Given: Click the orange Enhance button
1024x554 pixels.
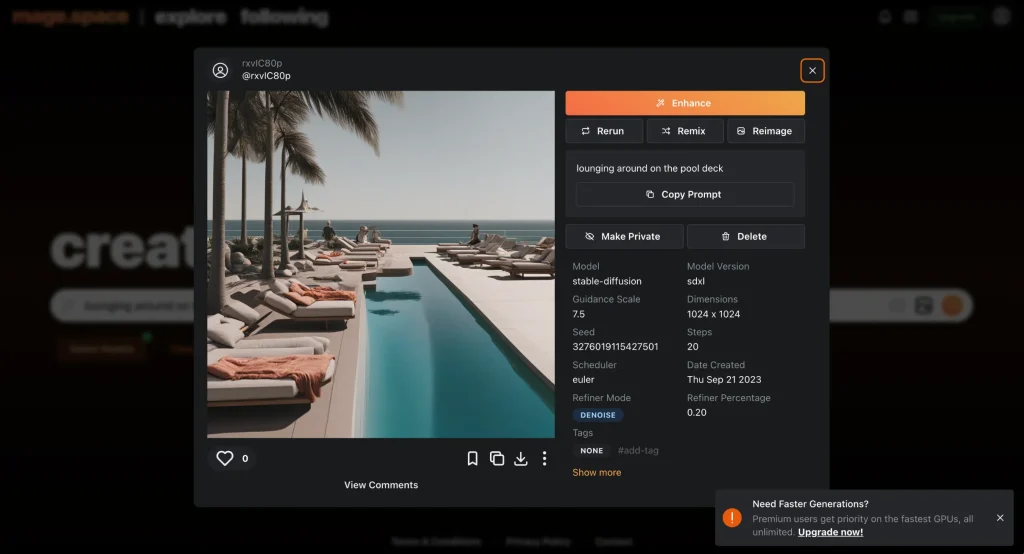Looking at the screenshot, I should coord(685,103).
